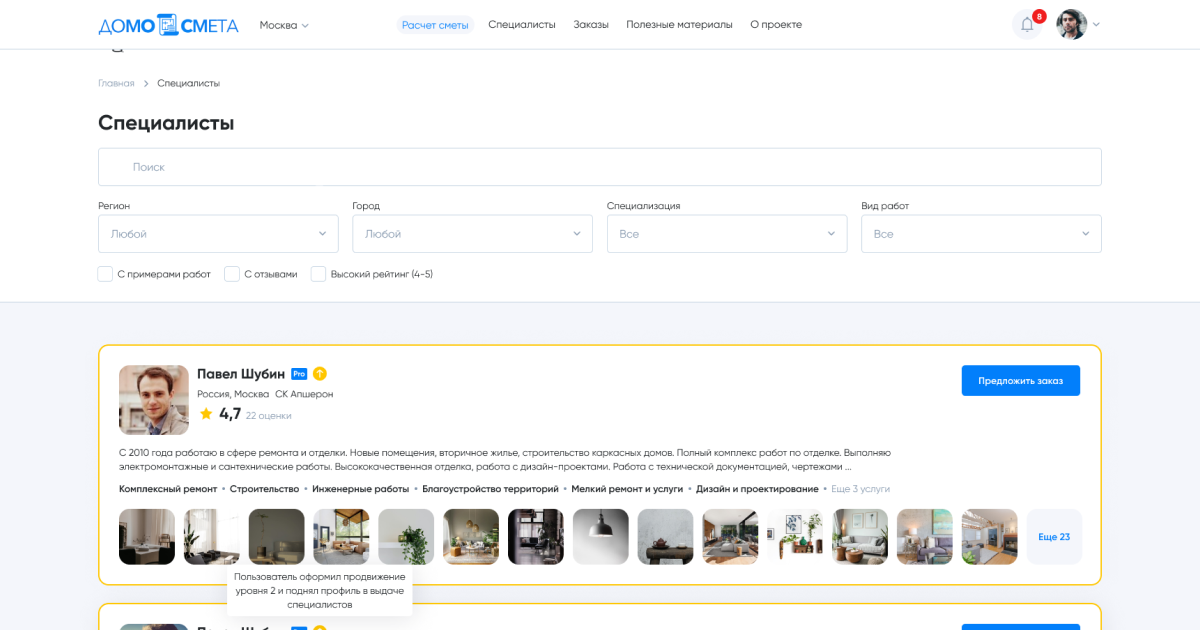The image size is (1200, 630).
Task: Click the "СК Апшерон" company text
Action: tap(304, 394)
